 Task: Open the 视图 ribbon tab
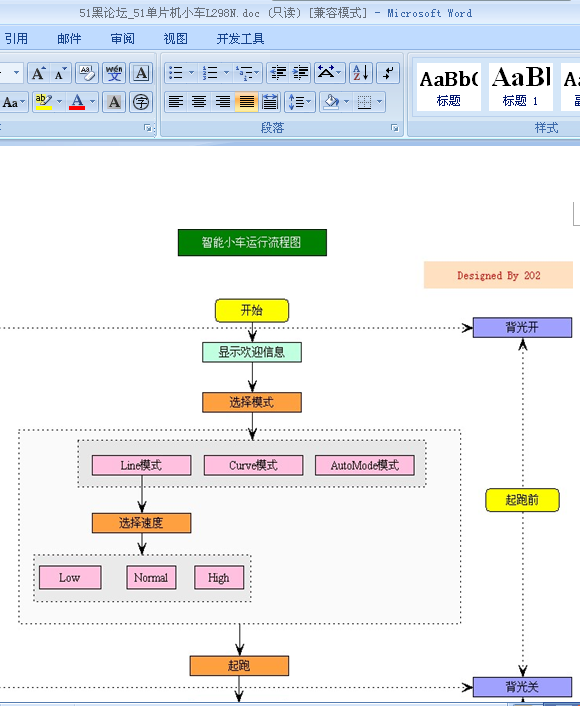[x=176, y=39]
